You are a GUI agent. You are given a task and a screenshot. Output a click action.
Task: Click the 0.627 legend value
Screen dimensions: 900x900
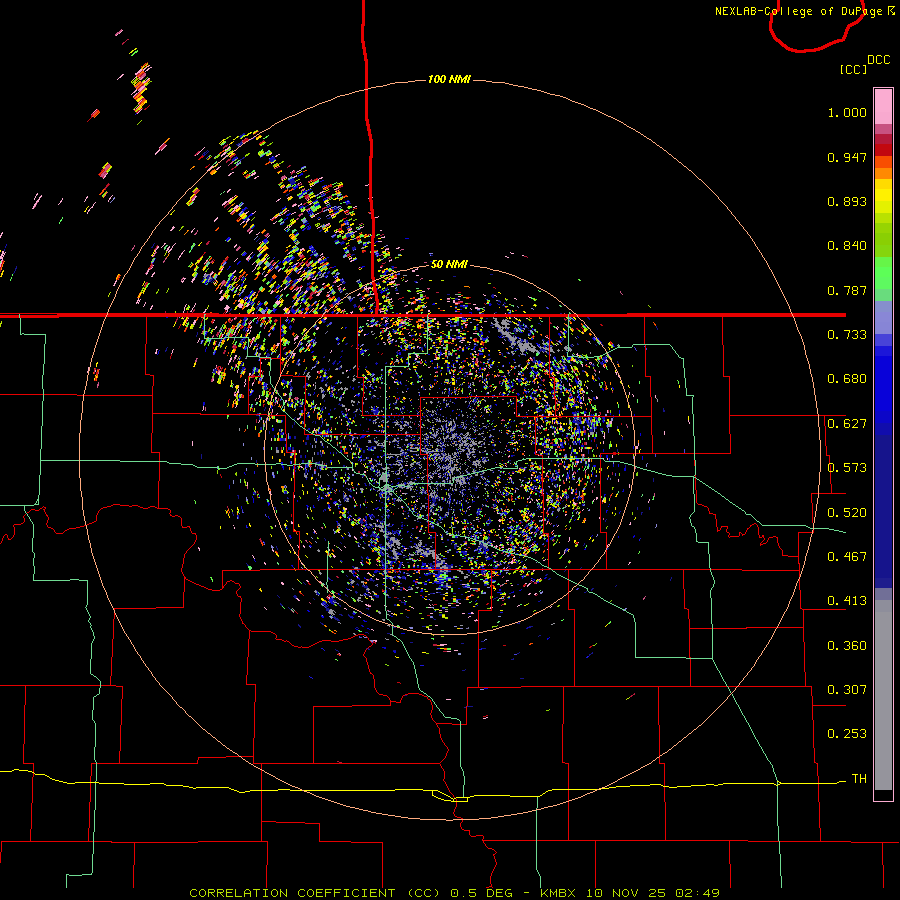tap(847, 424)
